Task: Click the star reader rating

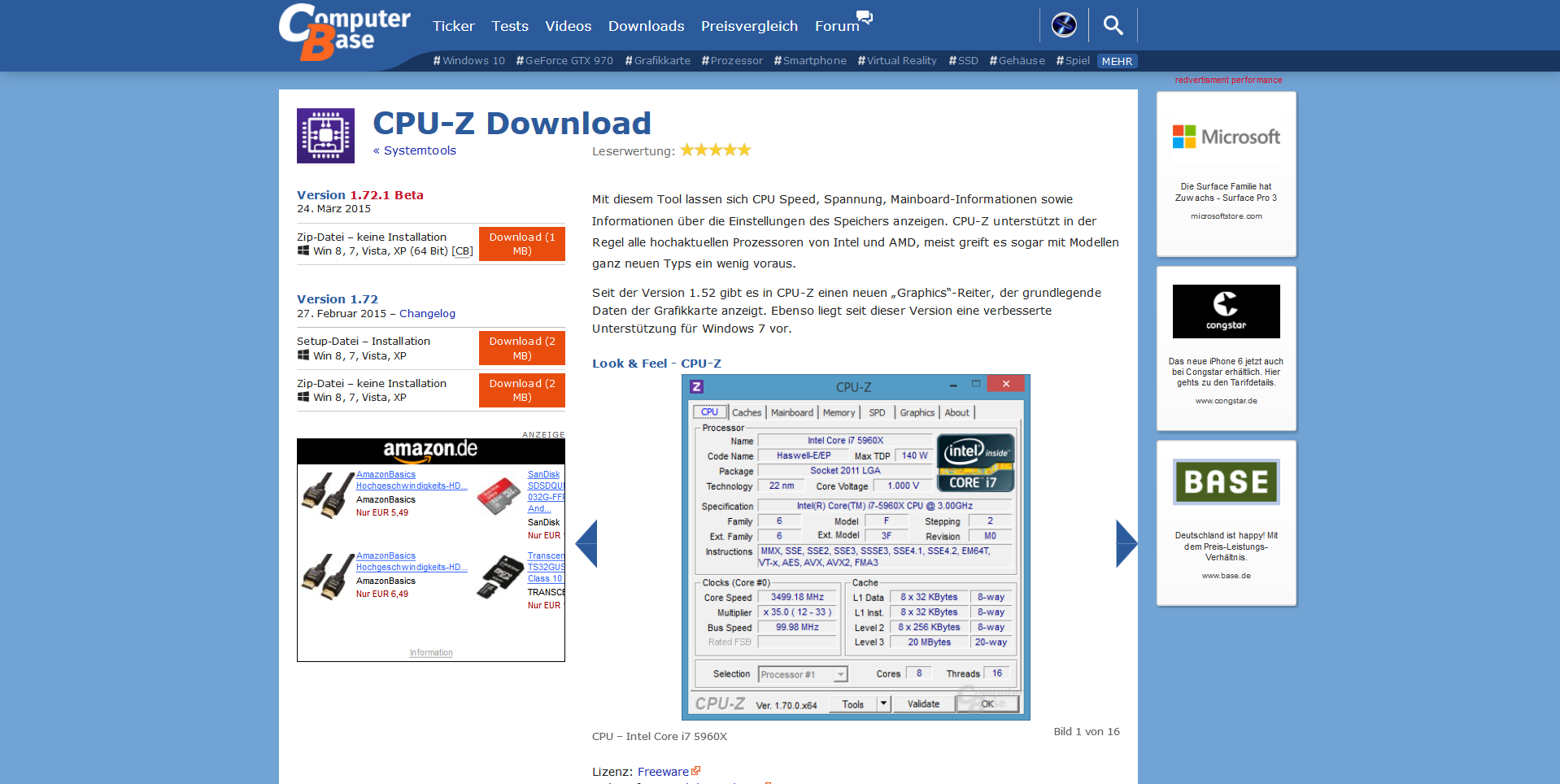Action: pos(716,150)
